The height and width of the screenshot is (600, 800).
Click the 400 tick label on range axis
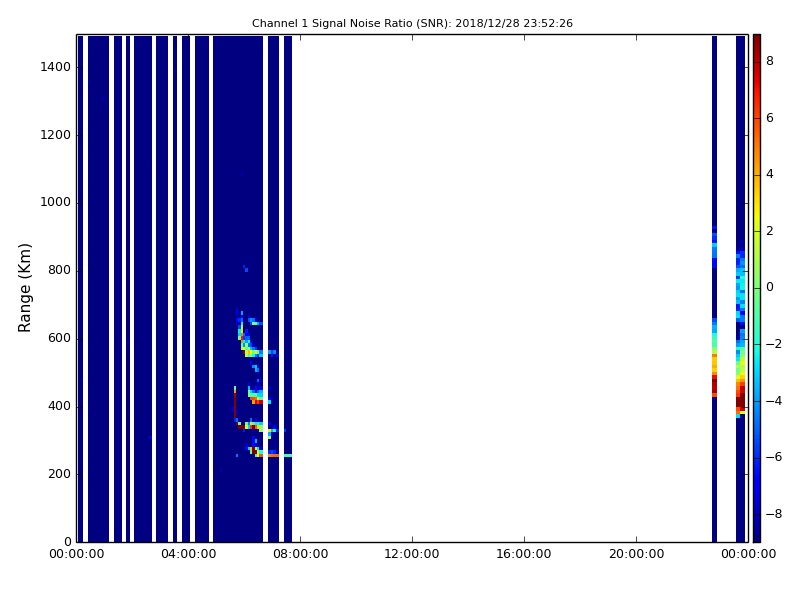coord(59,406)
